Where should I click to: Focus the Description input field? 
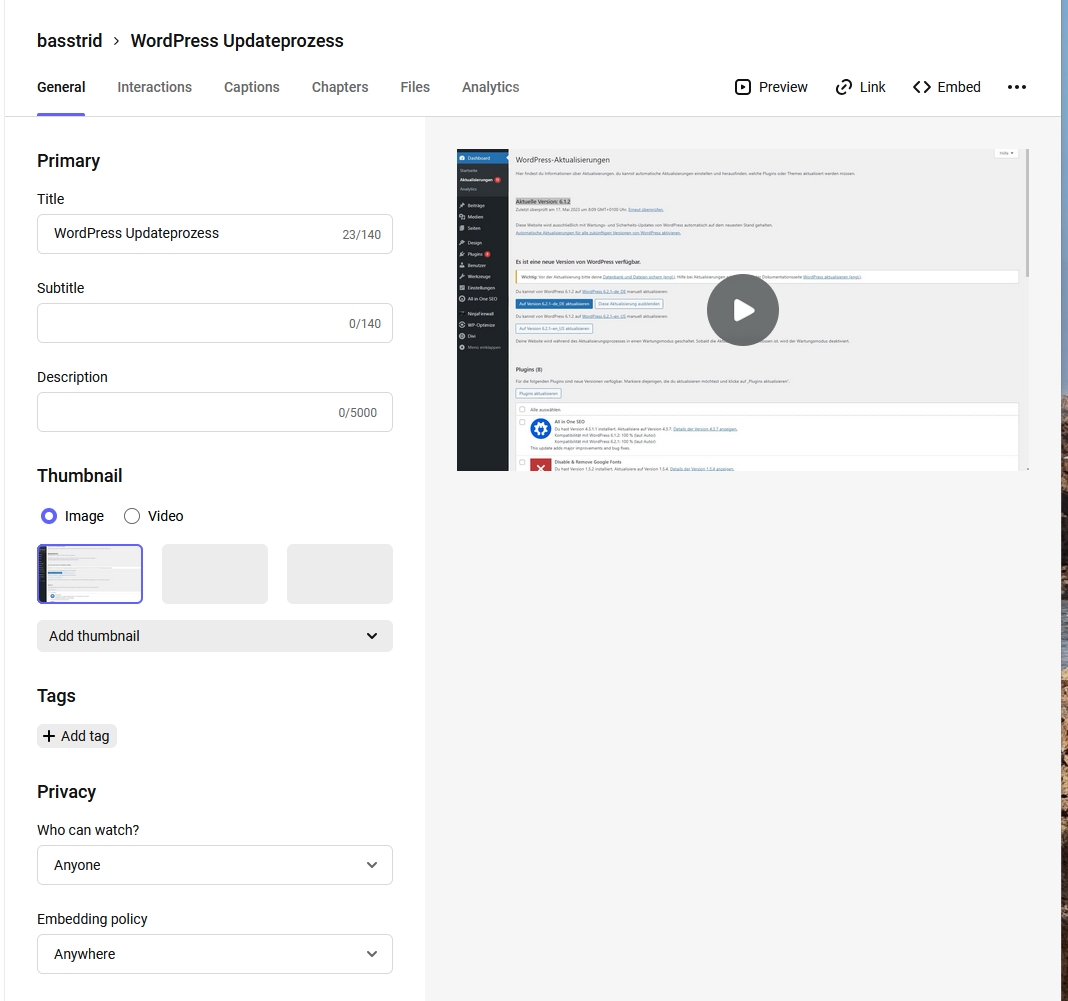215,412
